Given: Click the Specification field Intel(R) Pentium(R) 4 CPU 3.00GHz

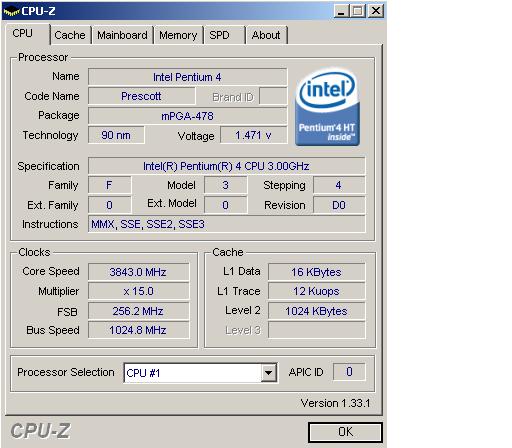Looking at the screenshot, I should [227, 166].
